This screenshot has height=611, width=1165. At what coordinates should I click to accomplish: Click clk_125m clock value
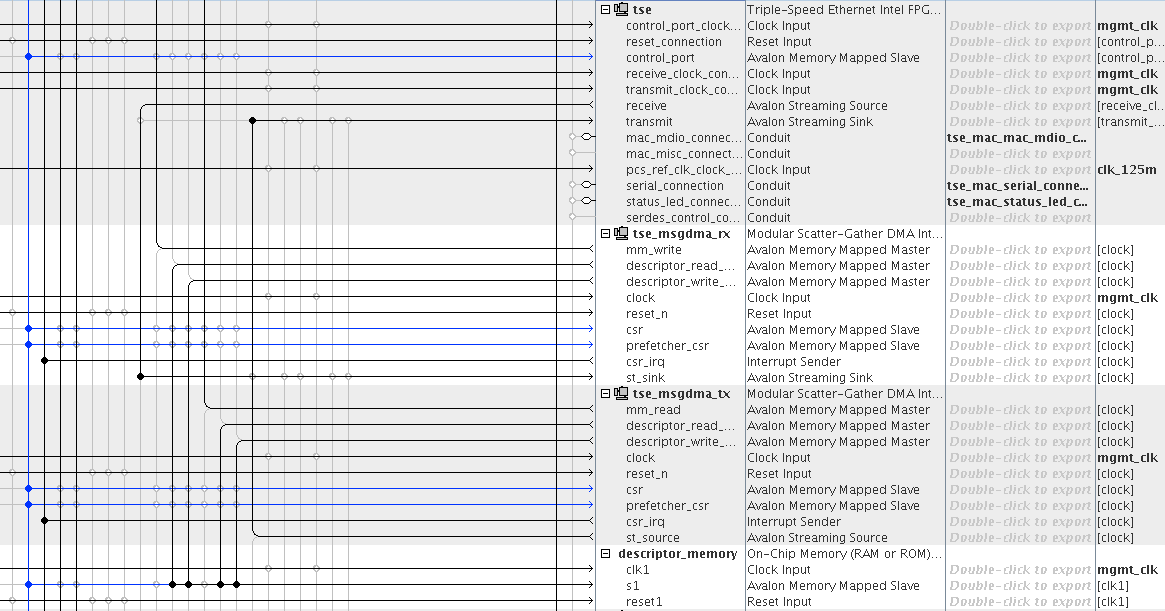tap(1127, 169)
